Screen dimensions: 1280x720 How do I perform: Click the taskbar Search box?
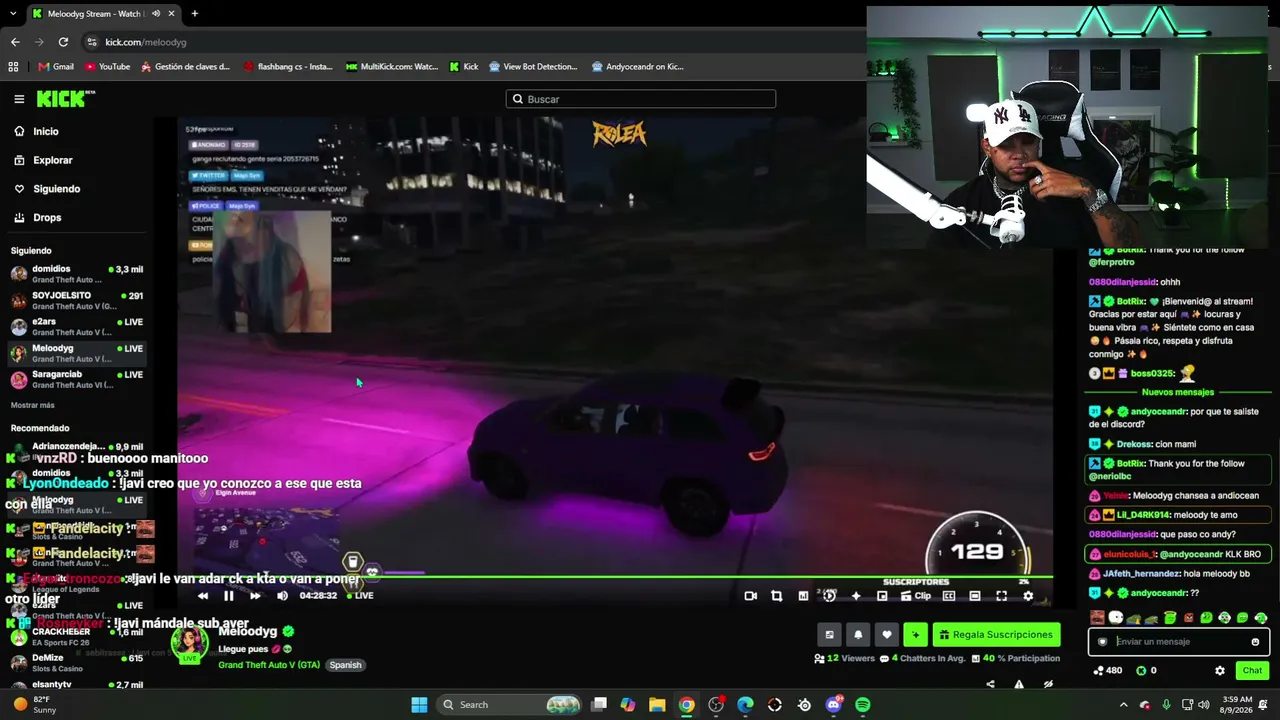pos(510,705)
